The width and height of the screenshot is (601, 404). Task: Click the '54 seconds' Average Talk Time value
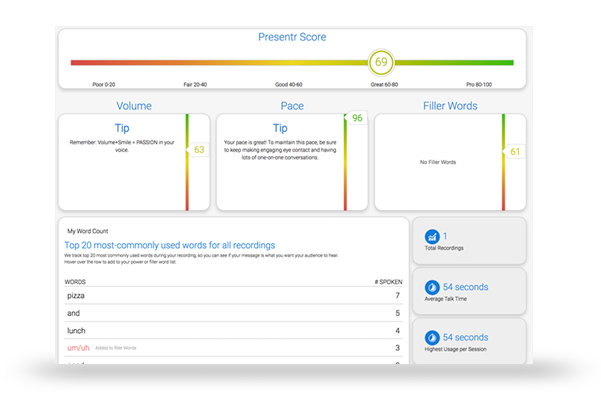[x=466, y=287]
